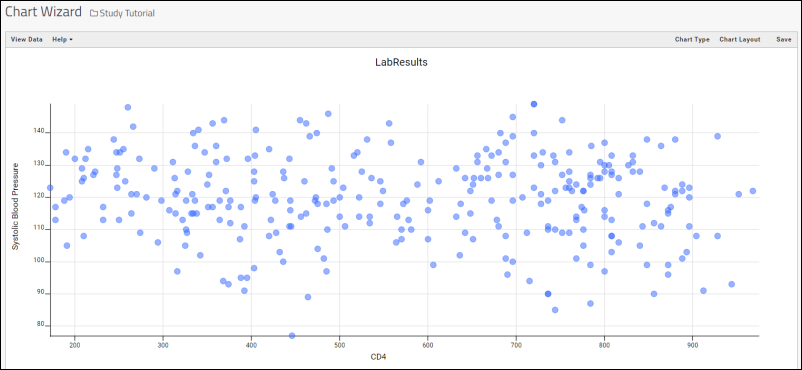Select the rightmost data point on the chart
This screenshot has width=802, height=370.
point(753,191)
